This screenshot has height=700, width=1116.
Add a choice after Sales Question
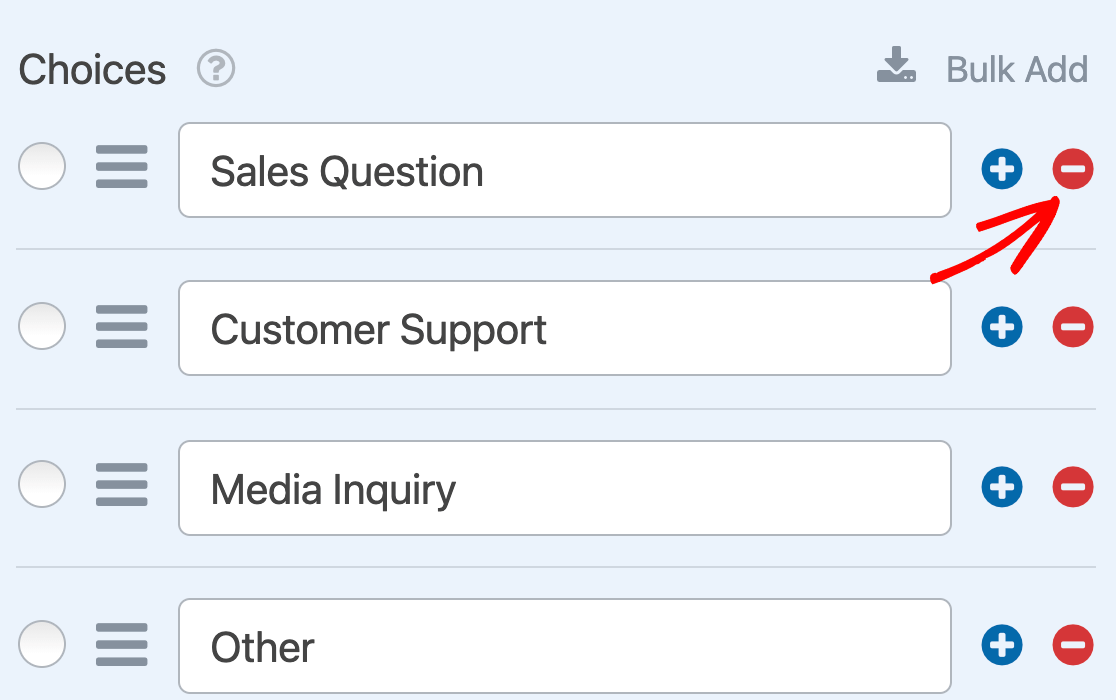tap(1002, 170)
